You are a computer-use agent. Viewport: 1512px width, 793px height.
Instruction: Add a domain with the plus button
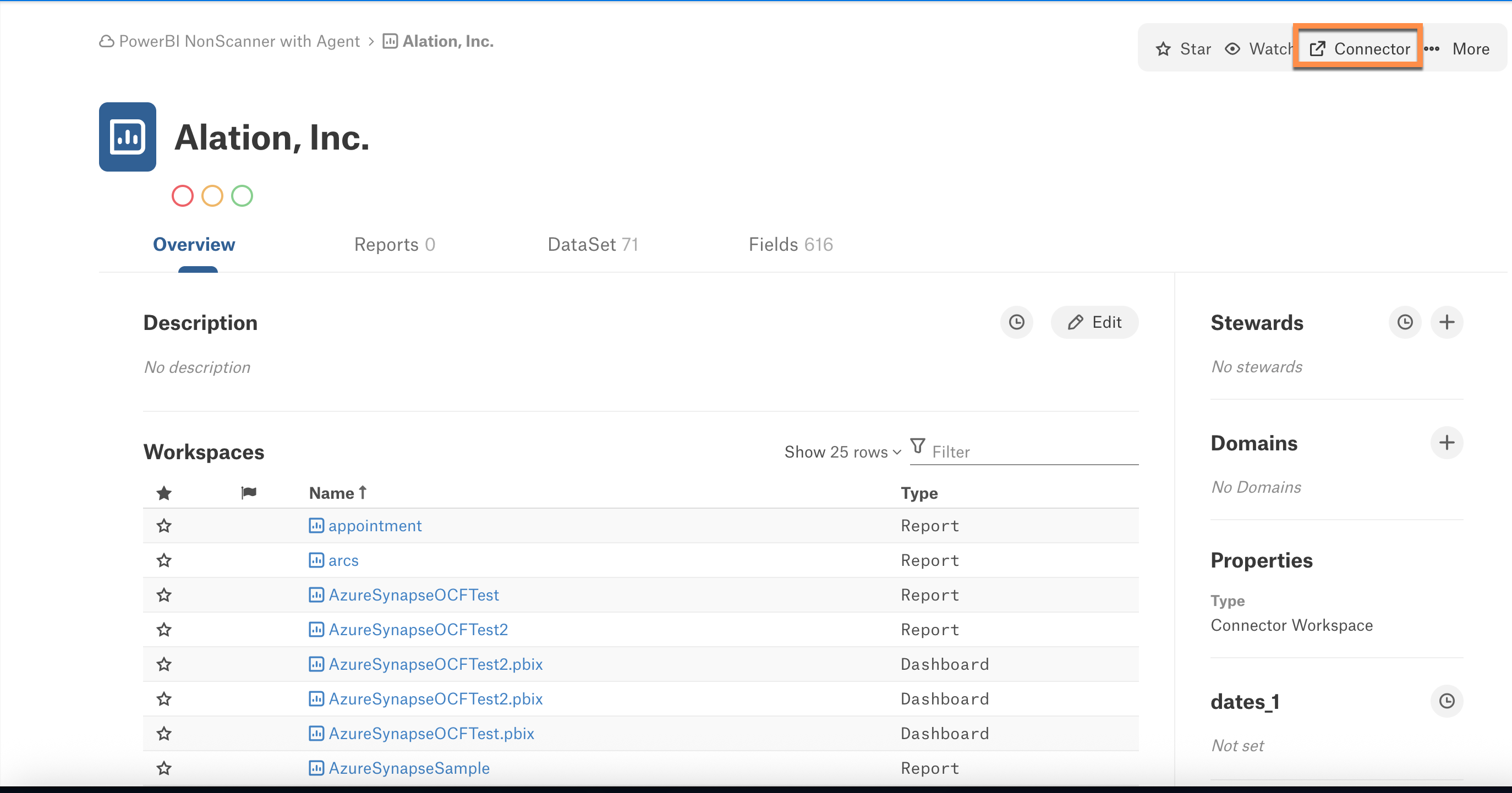(1447, 442)
